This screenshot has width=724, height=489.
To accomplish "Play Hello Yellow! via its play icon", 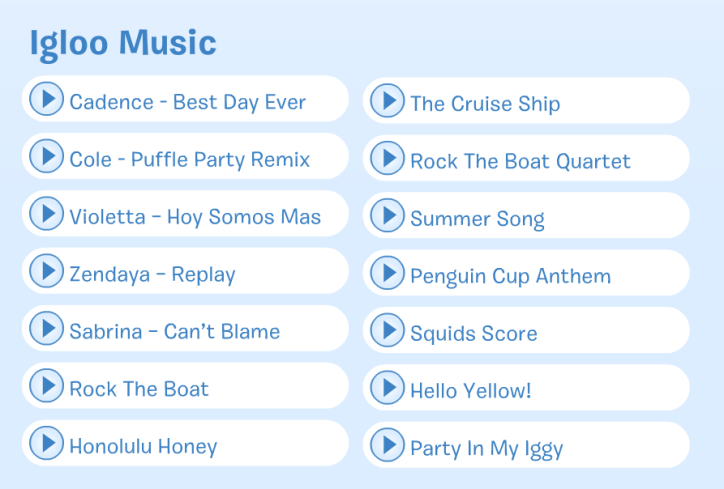I will pos(387,388).
